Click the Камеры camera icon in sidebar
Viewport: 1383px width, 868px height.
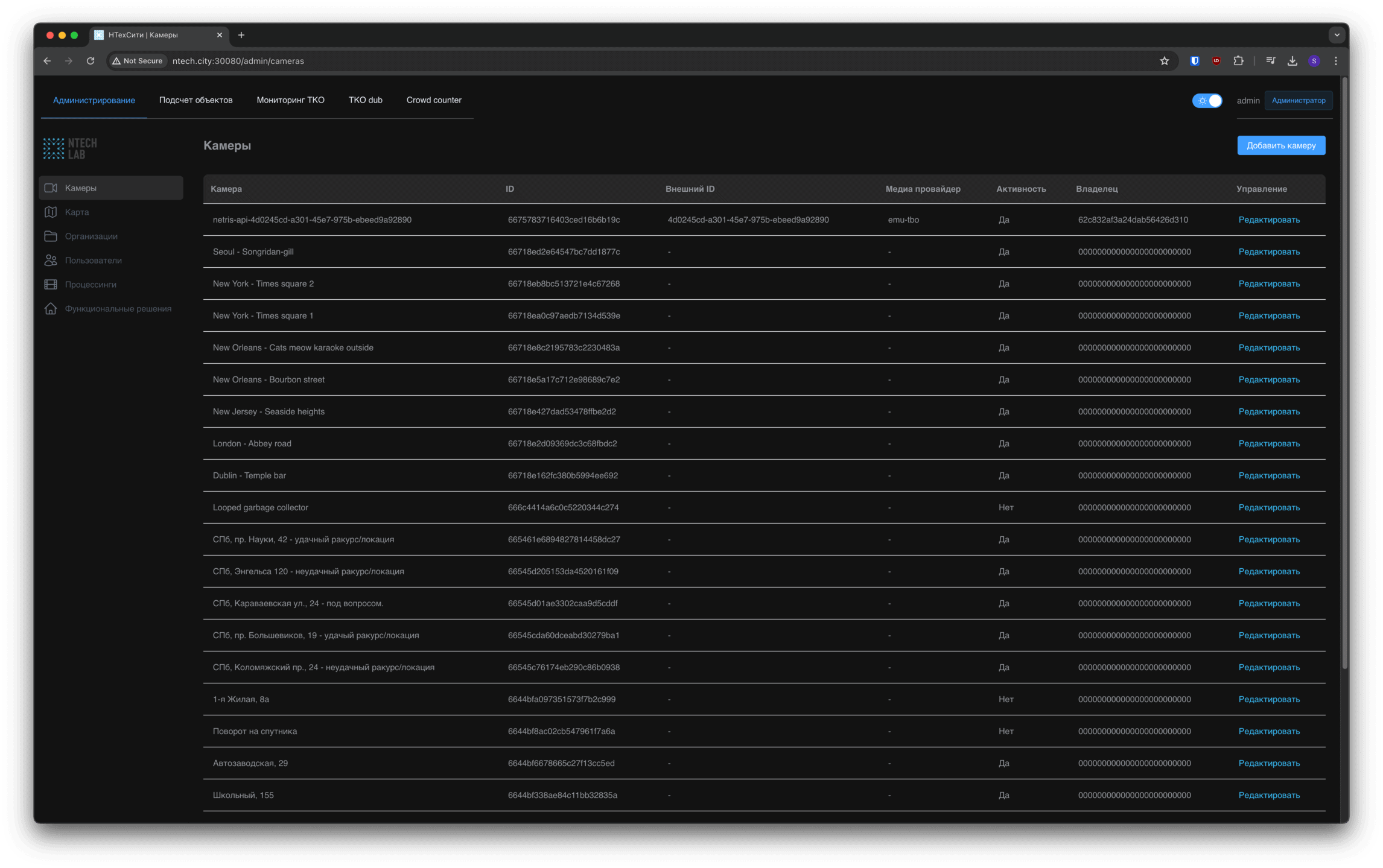coord(51,188)
